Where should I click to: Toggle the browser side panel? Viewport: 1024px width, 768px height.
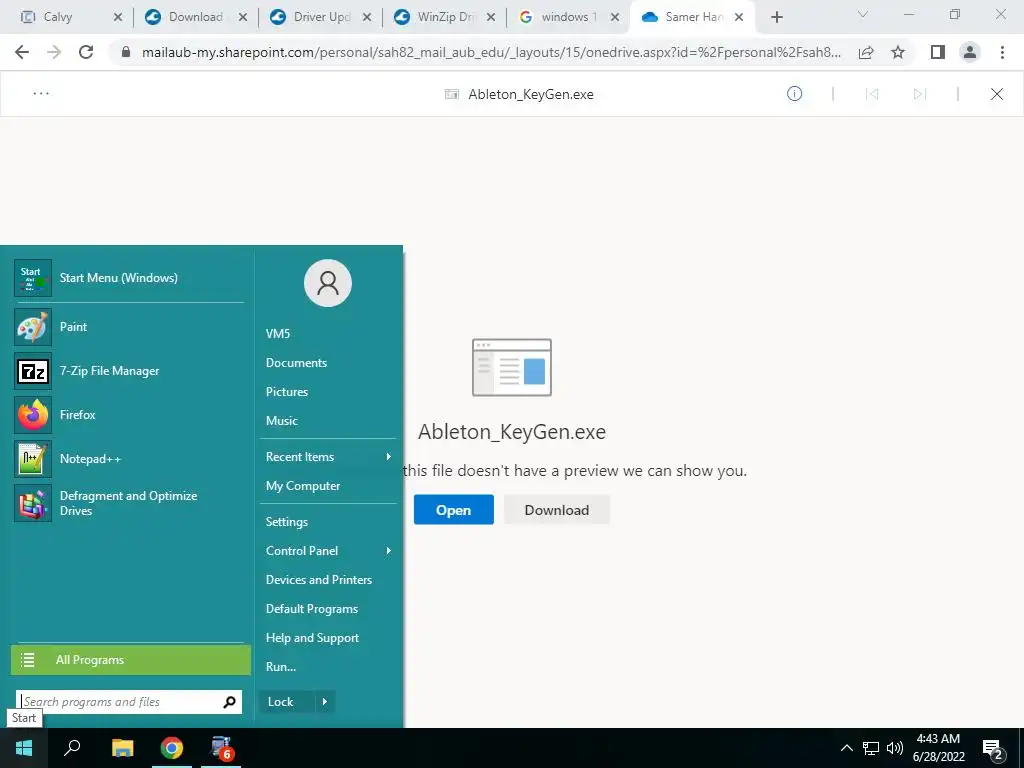pyautogui.click(x=938, y=52)
